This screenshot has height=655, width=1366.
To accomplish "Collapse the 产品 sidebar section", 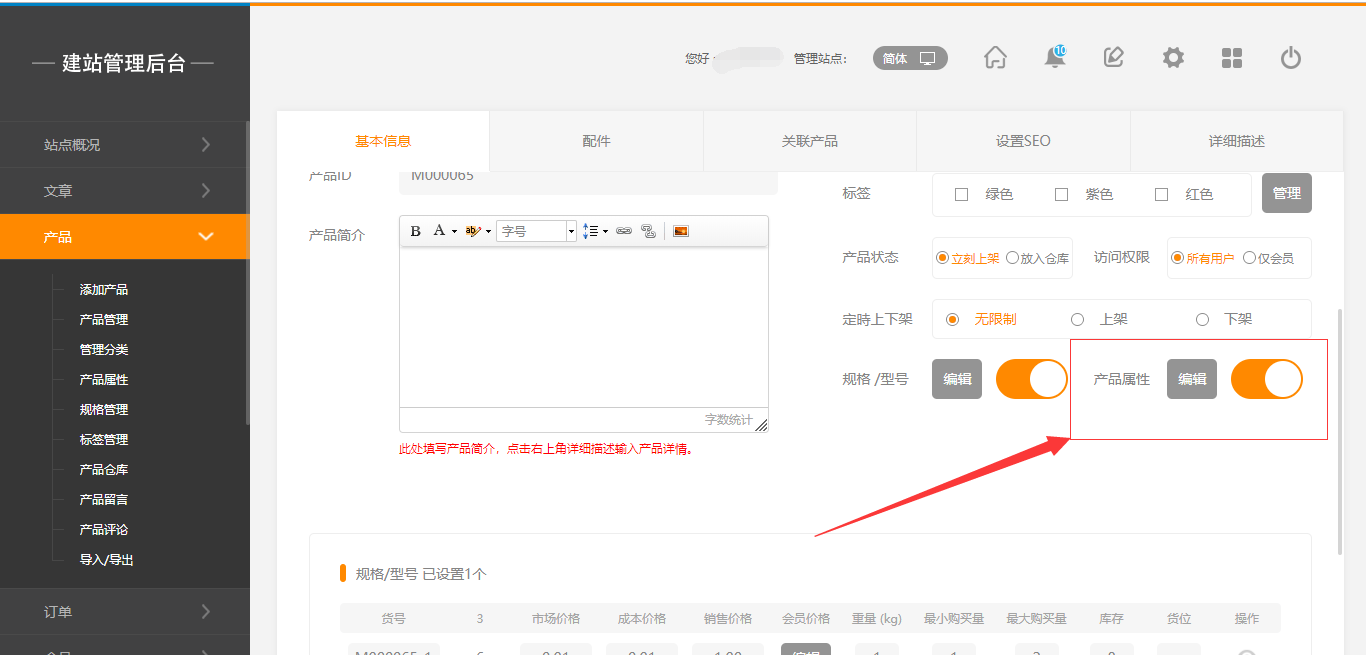I will point(124,237).
